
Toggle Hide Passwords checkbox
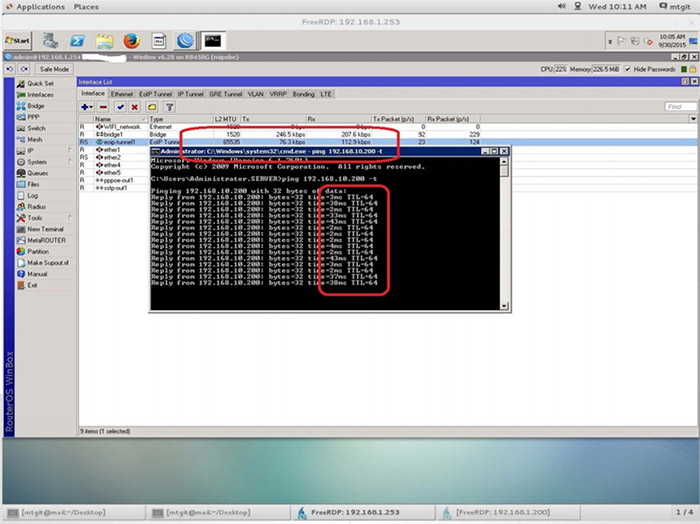coord(628,69)
